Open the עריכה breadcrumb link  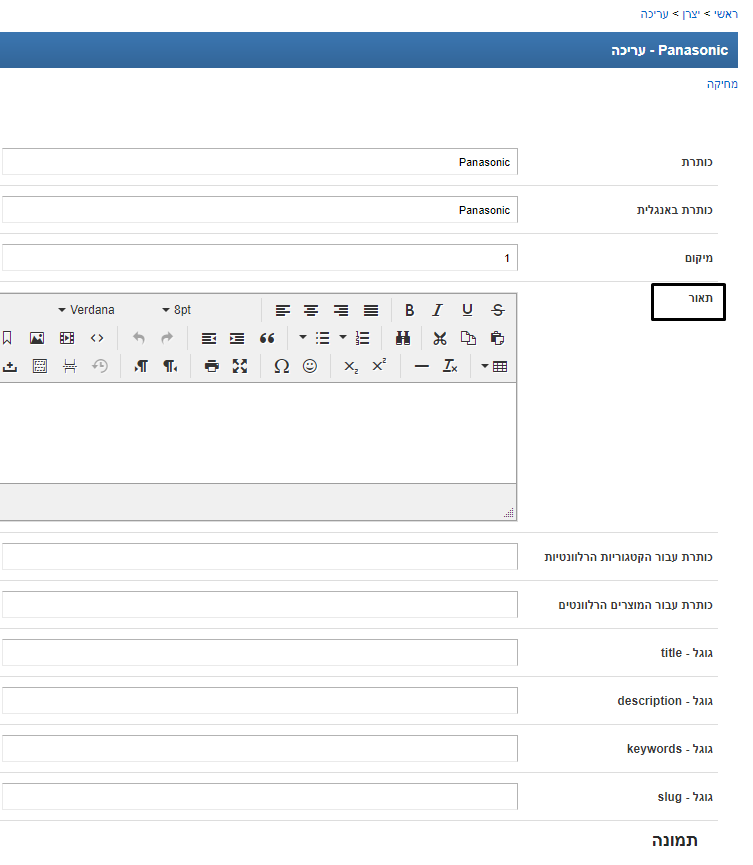click(654, 14)
